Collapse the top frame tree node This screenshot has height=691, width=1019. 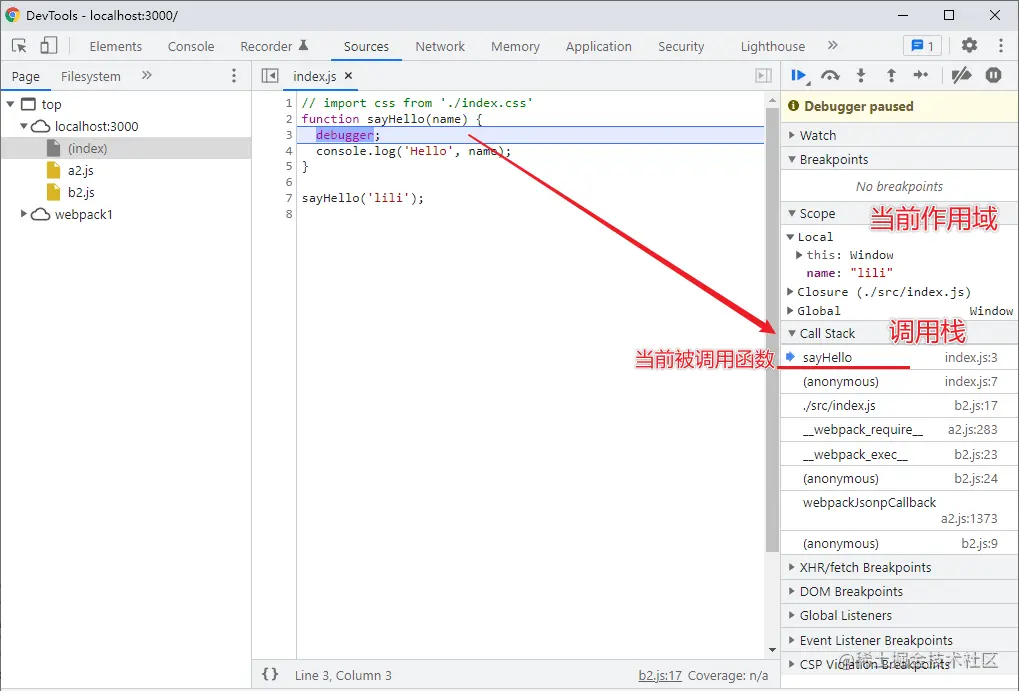(x=10, y=104)
